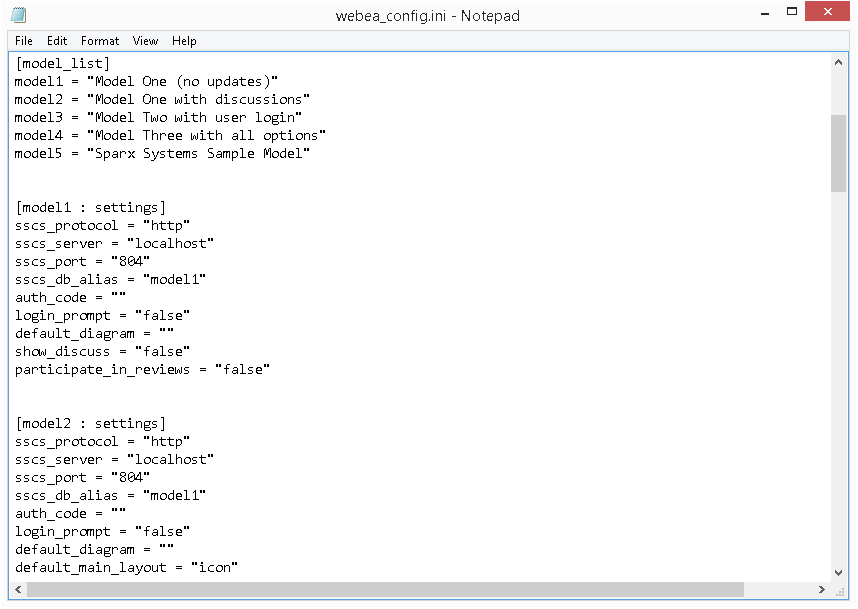Place cursor on the [model_list] header line
Image resolution: width=858 pixels, height=609 pixels.
[x=63, y=64]
